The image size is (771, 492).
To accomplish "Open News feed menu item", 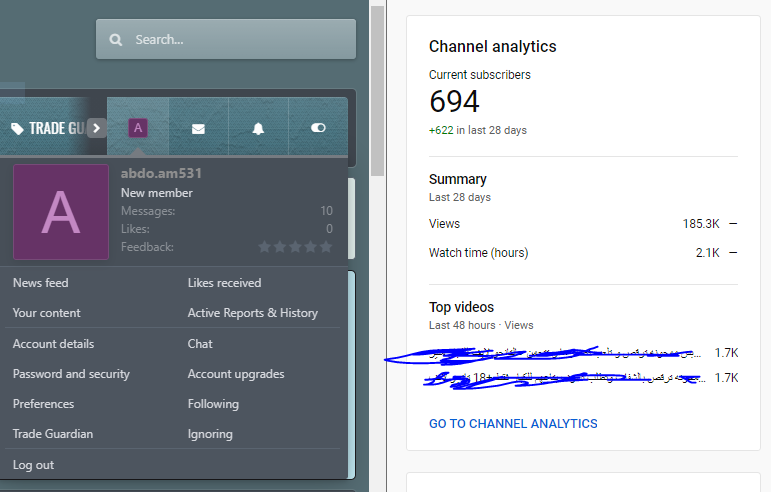I will click(41, 283).
